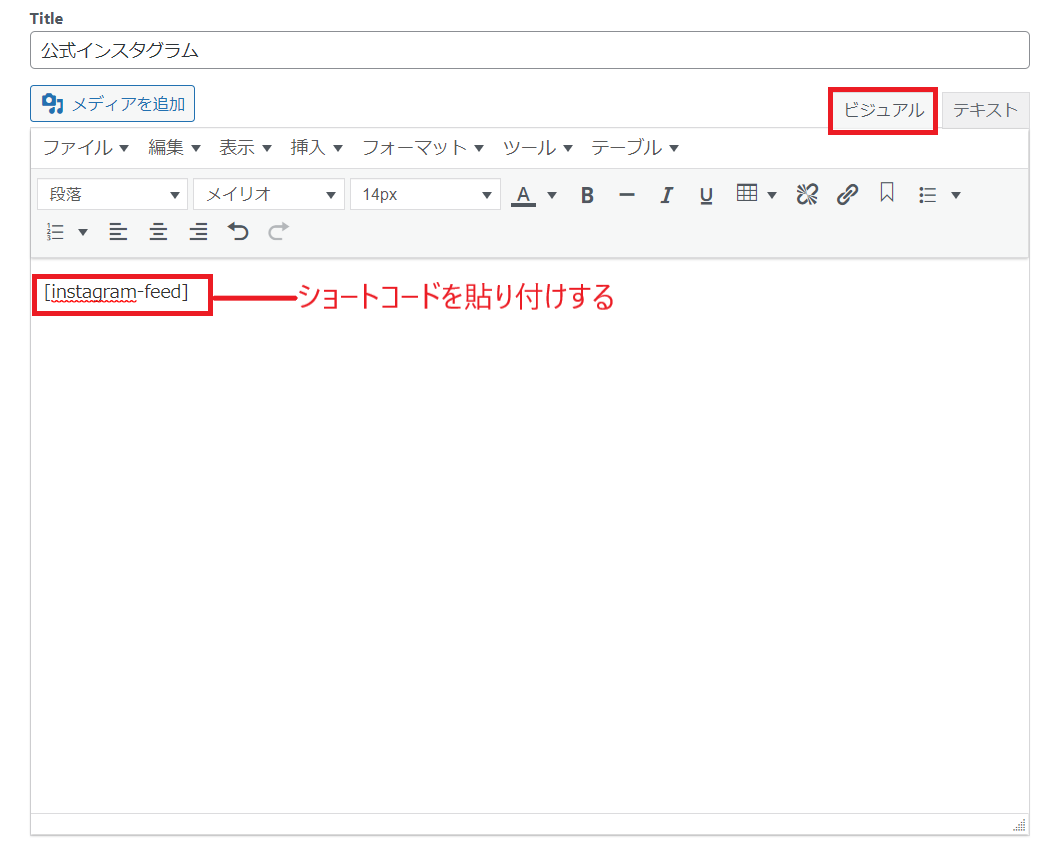The width and height of the screenshot is (1056, 850).
Task: Toggle underline formatting
Action: tap(706, 195)
